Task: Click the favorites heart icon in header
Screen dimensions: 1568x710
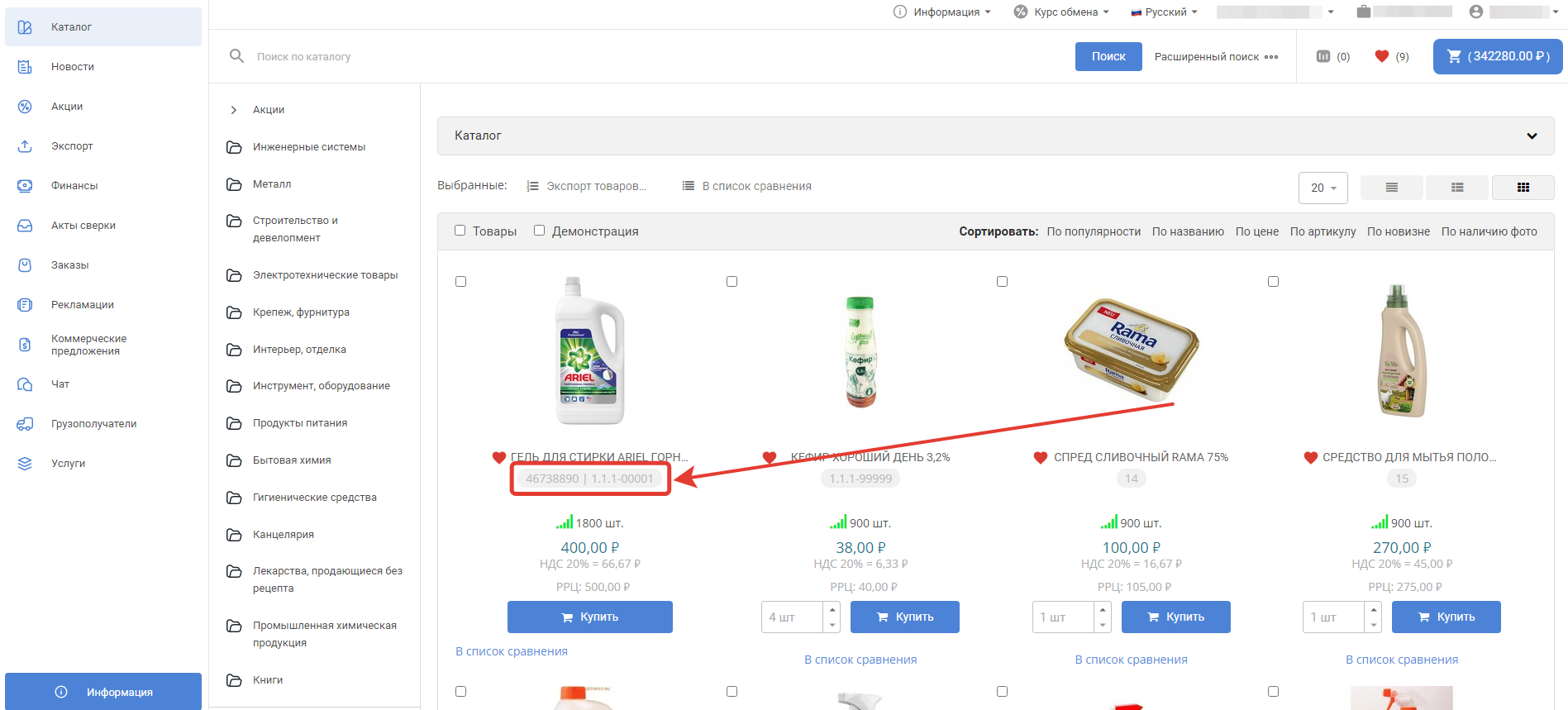Action: (x=1381, y=56)
